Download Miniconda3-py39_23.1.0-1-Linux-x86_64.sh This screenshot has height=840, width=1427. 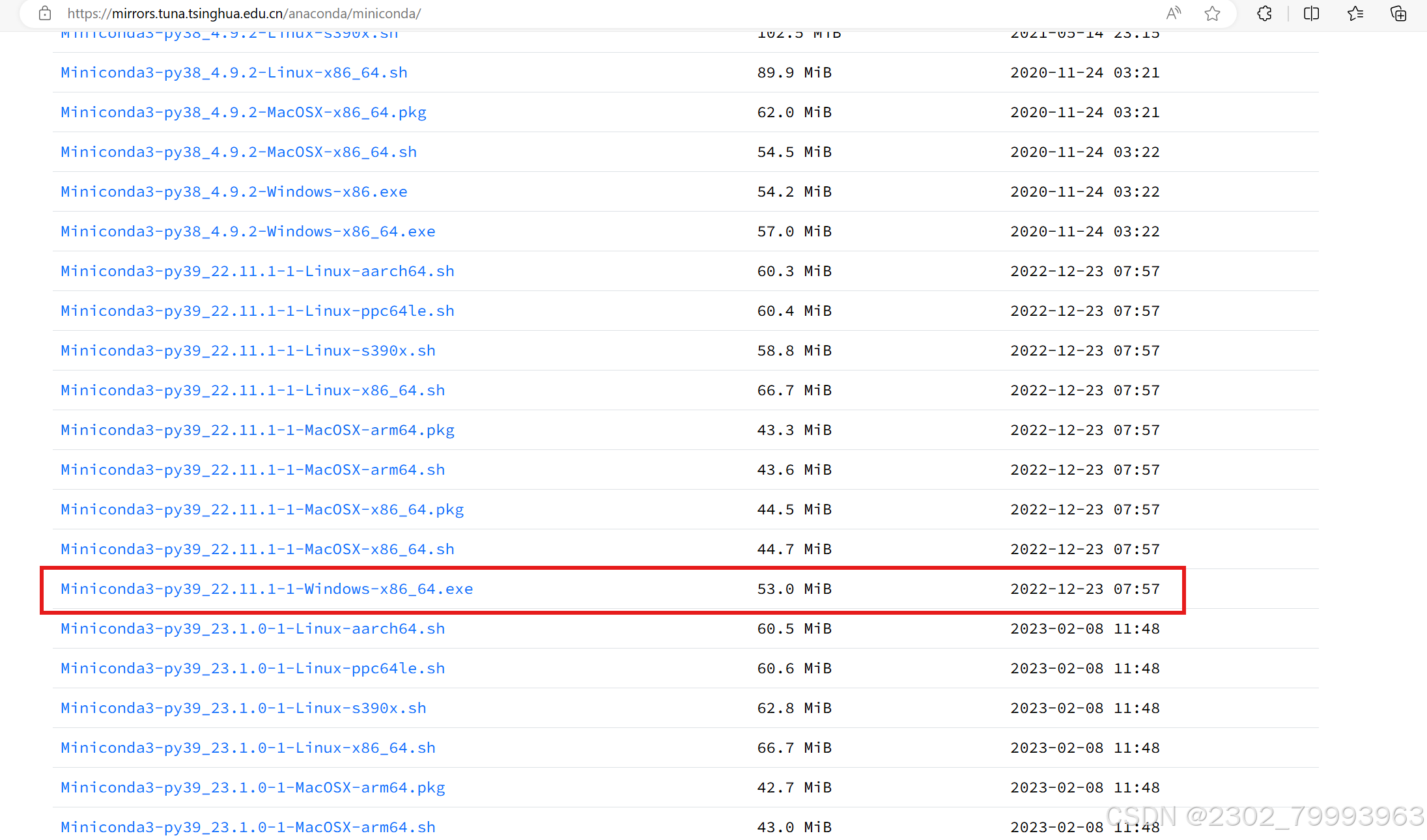click(248, 748)
